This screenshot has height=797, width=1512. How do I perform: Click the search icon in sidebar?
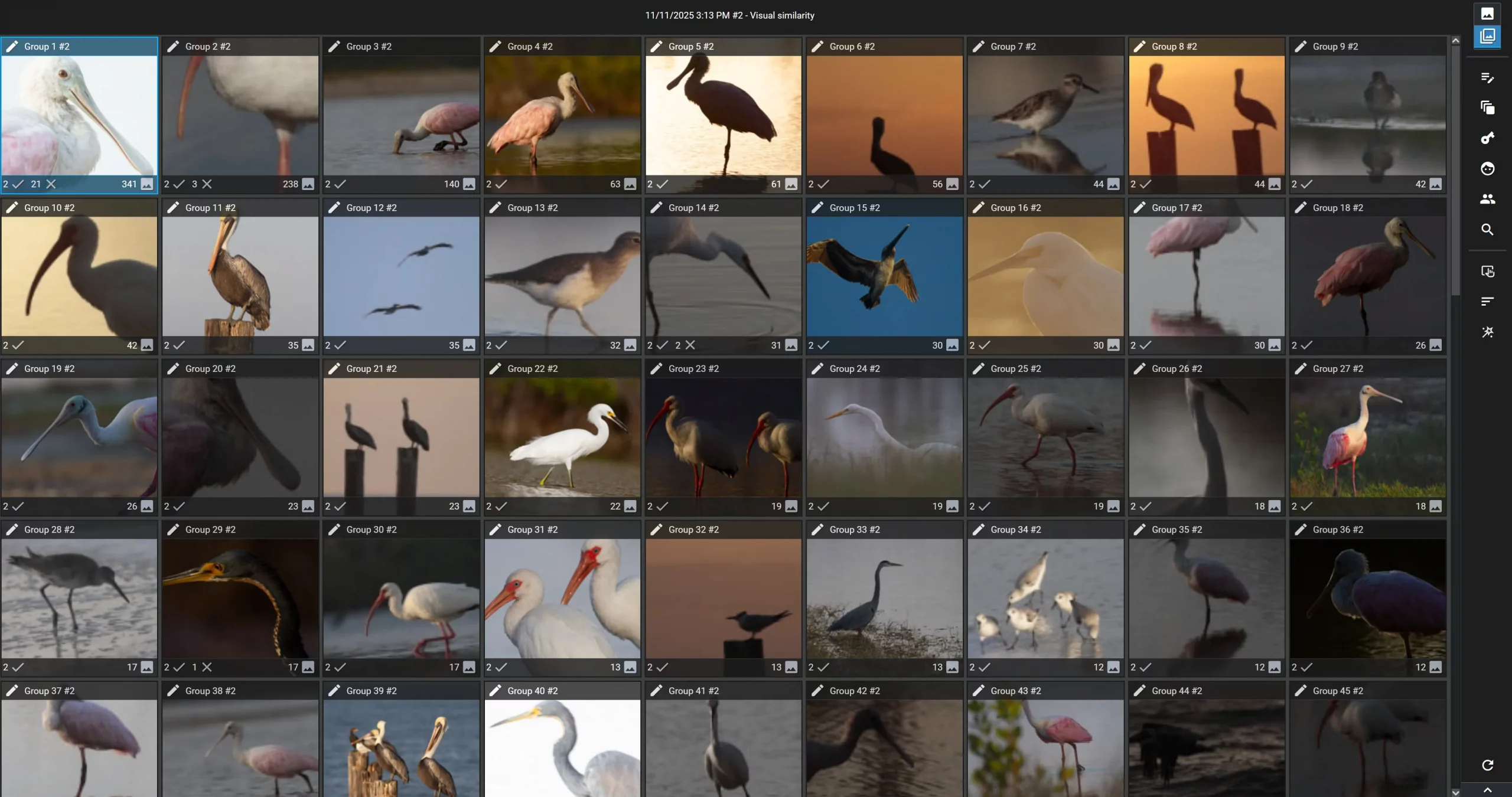coord(1488,230)
